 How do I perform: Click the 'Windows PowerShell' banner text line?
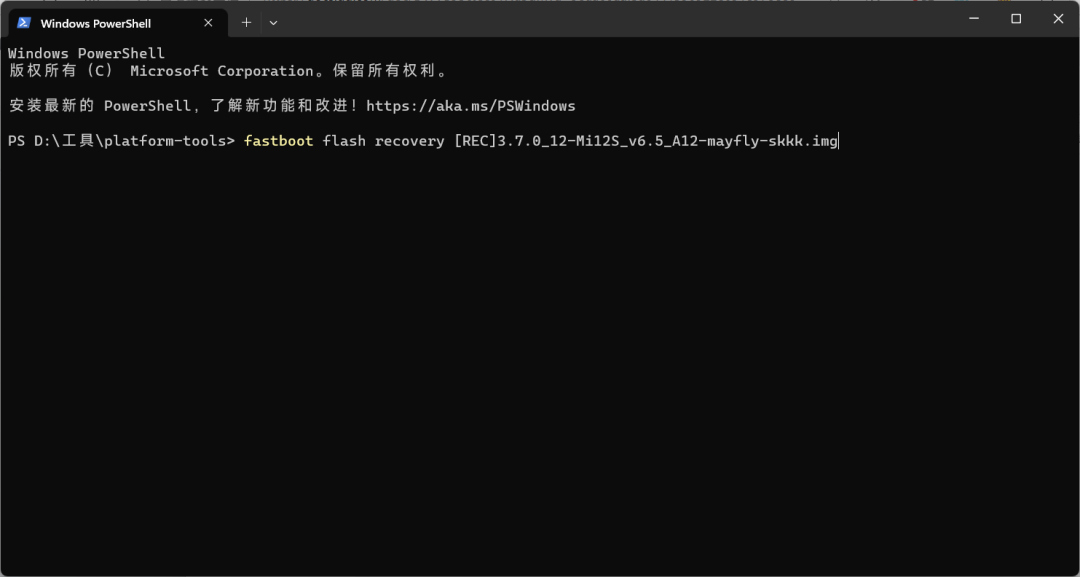coord(86,53)
